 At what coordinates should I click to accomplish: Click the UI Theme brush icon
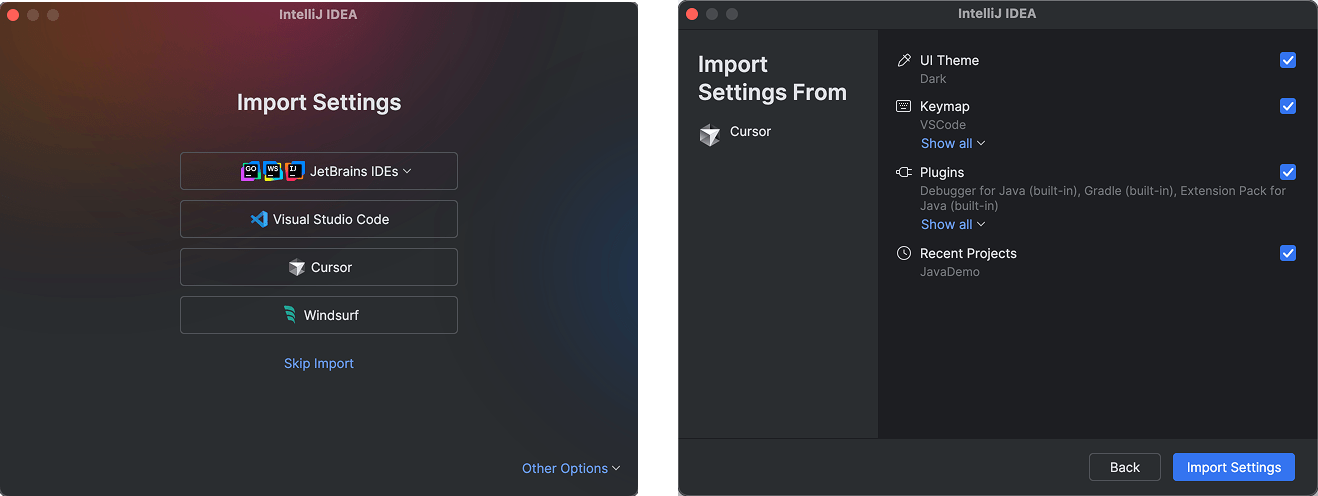[x=904, y=60]
